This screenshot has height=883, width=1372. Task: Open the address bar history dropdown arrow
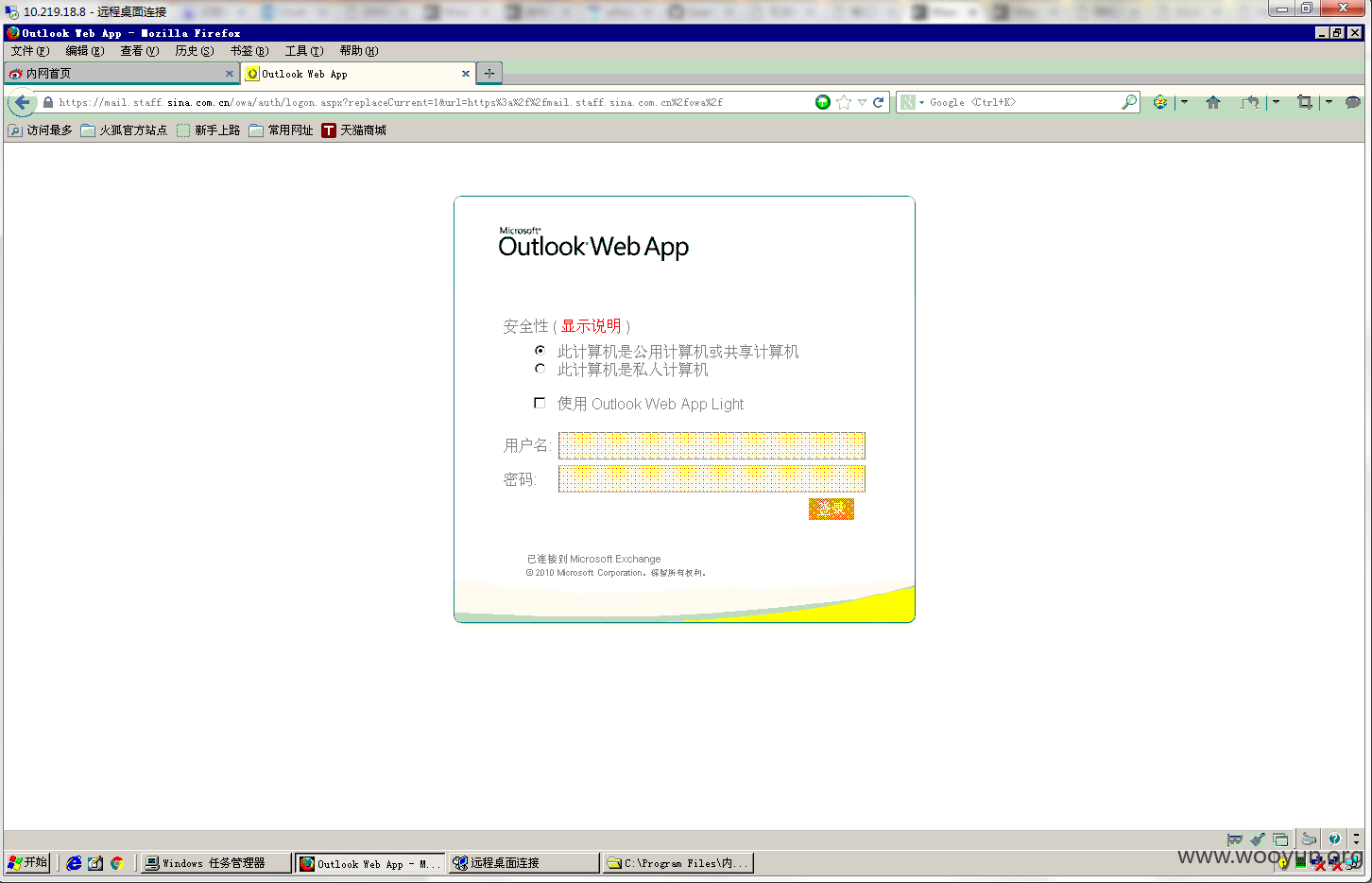(862, 102)
